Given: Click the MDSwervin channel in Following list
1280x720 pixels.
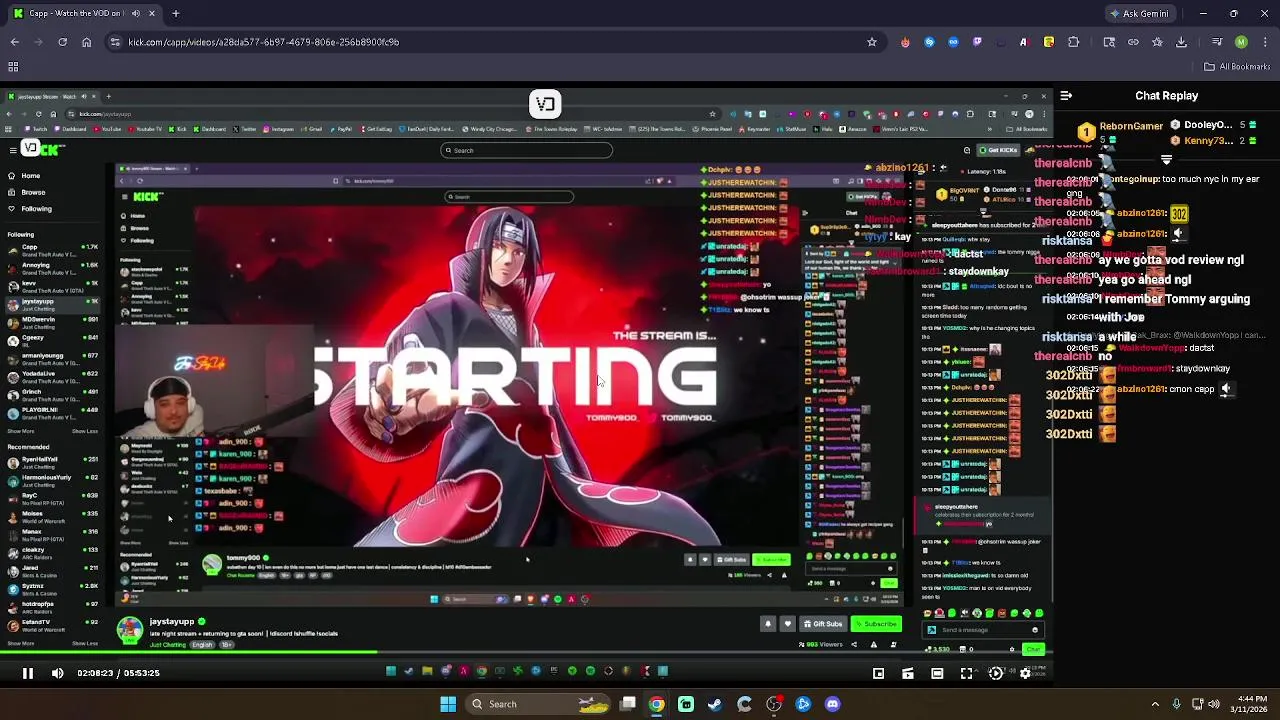Looking at the screenshot, I should coord(52,323).
